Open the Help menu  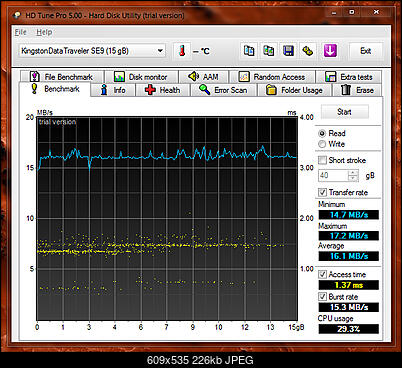pos(44,32)
